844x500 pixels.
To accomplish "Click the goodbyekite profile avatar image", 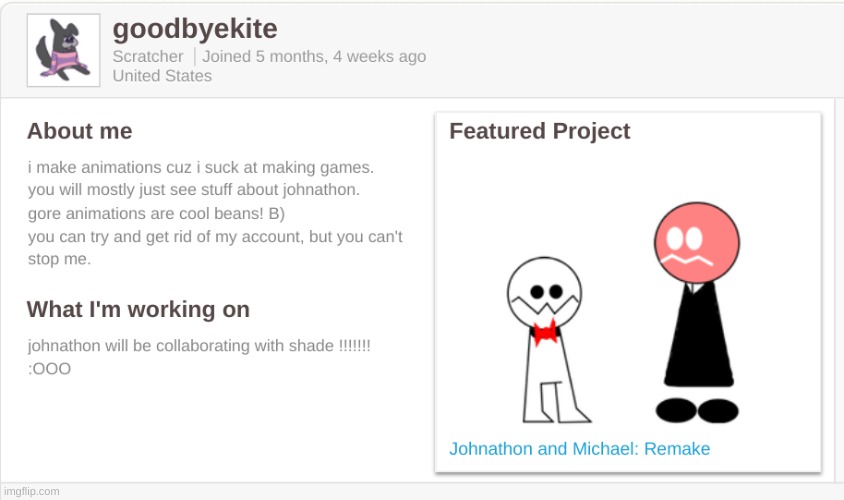I will [62, 50].
